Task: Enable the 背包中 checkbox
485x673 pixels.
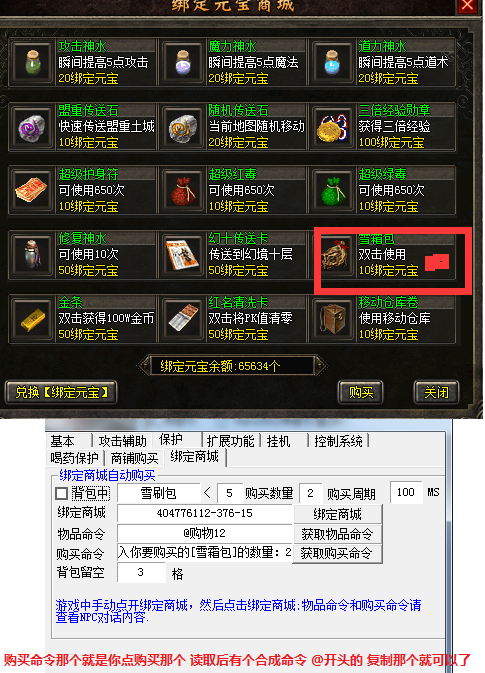Action: 61,493
